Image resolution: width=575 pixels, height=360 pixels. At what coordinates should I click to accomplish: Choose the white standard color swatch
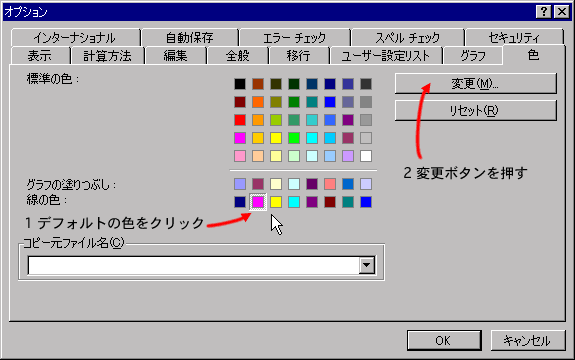click(x=366, y=156)
